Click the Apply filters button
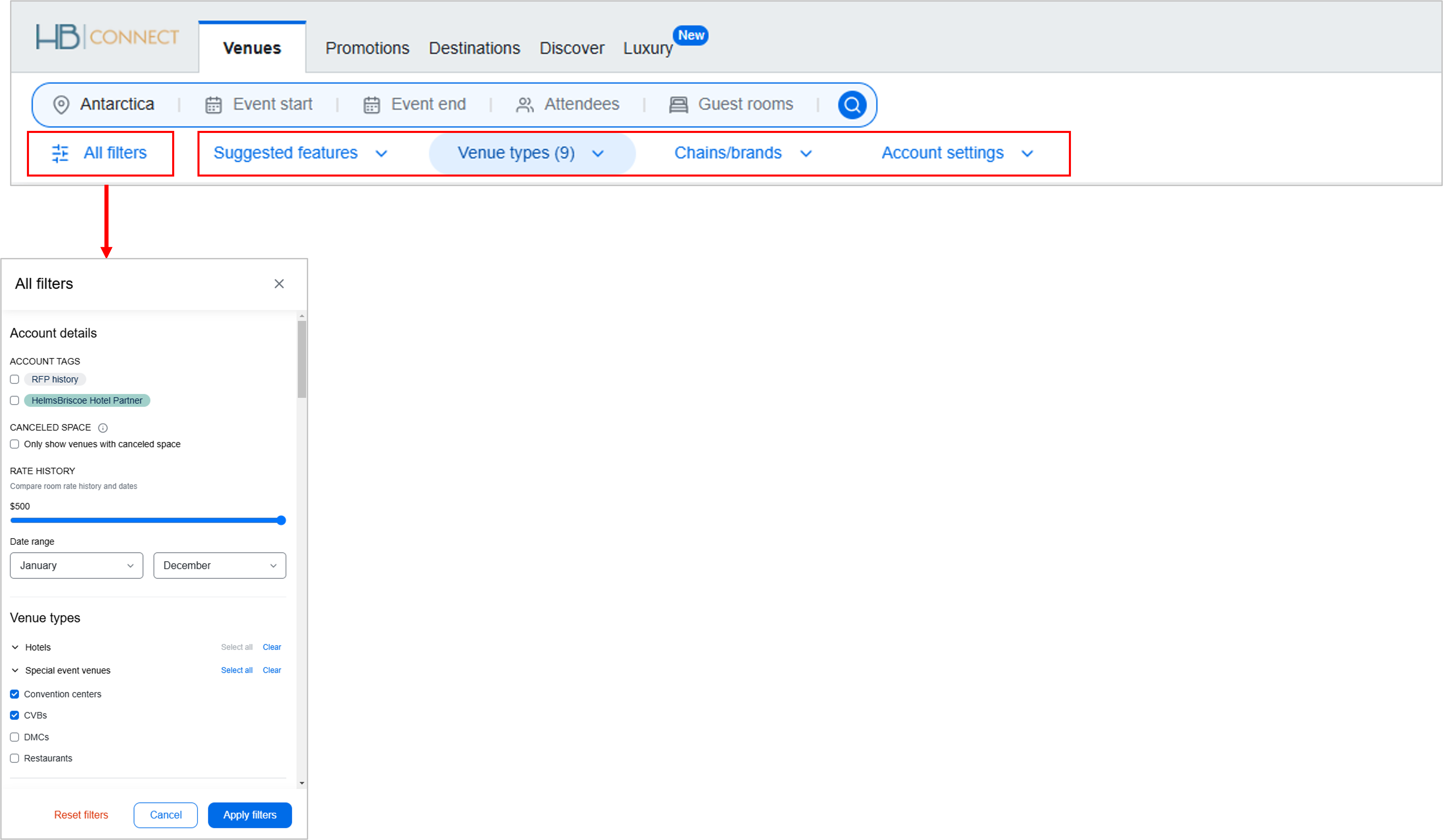1443x840 pixels. pos(250,815)
